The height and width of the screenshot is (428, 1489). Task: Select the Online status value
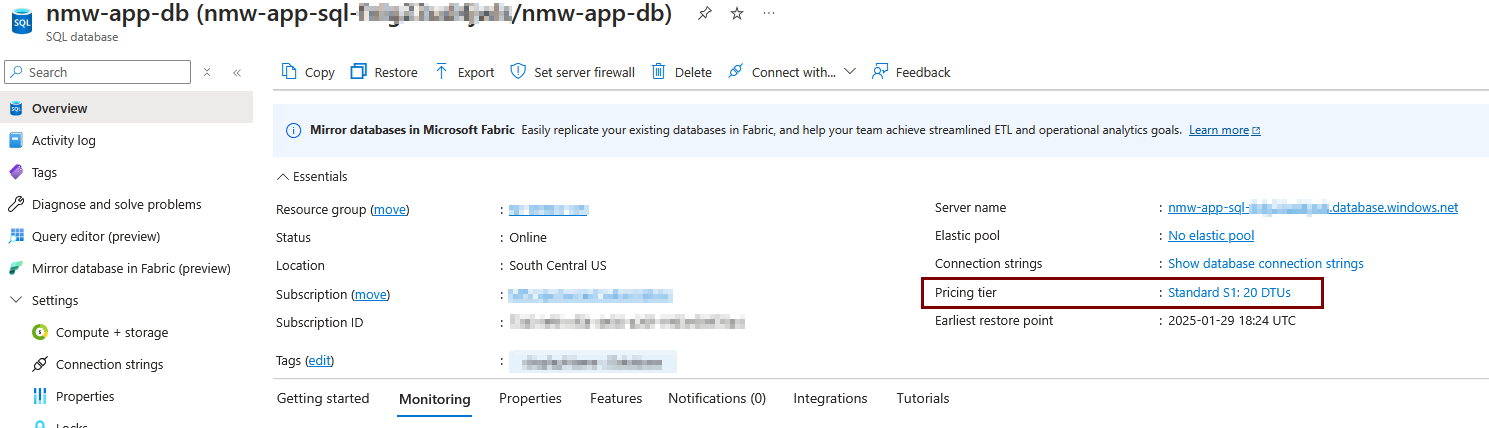pyautogui.click(x=528, y=238)
